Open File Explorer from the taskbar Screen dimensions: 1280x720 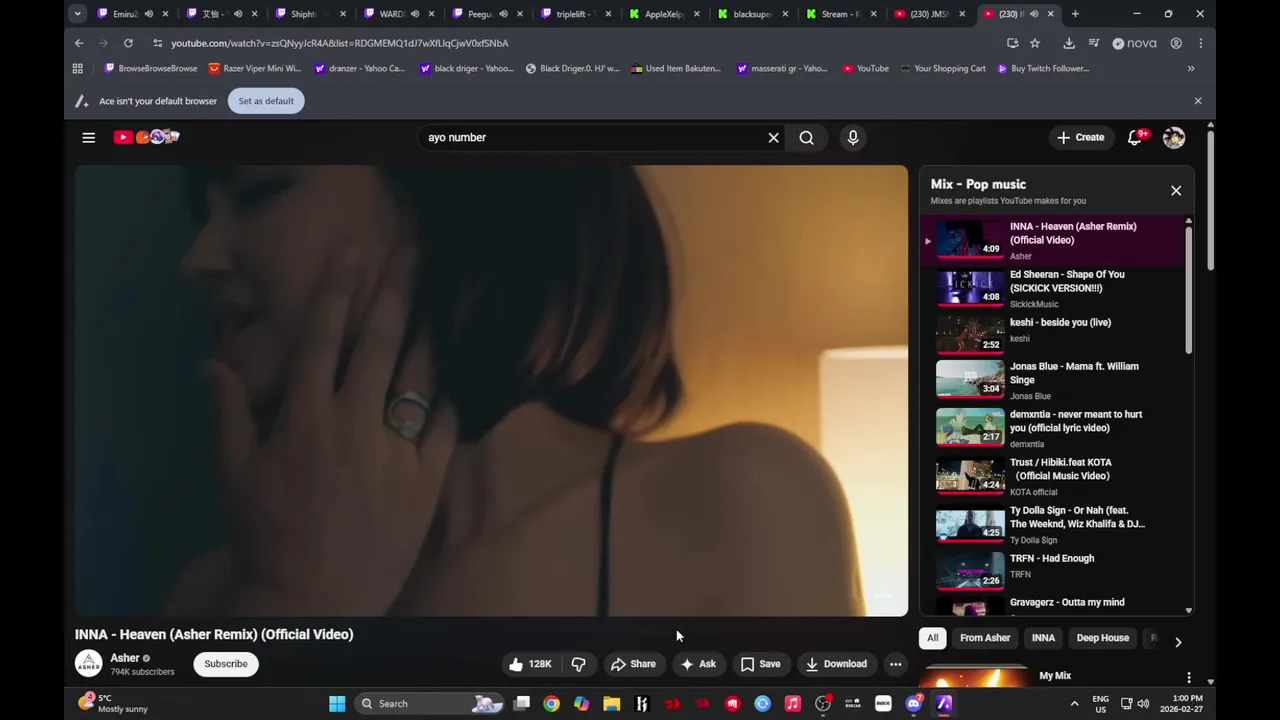click(x=611, y=703)
